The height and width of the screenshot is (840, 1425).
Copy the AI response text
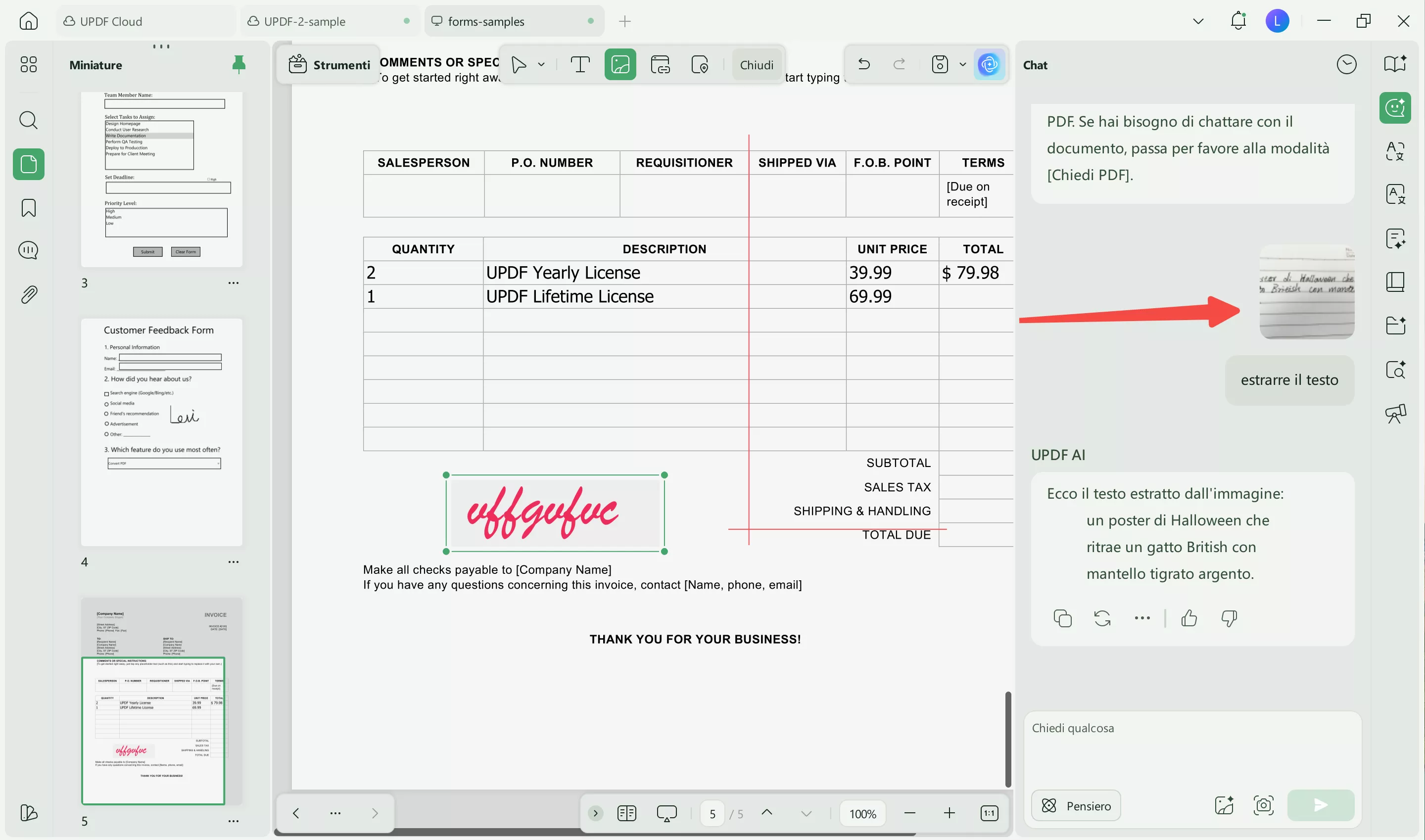coord(1062,618)
